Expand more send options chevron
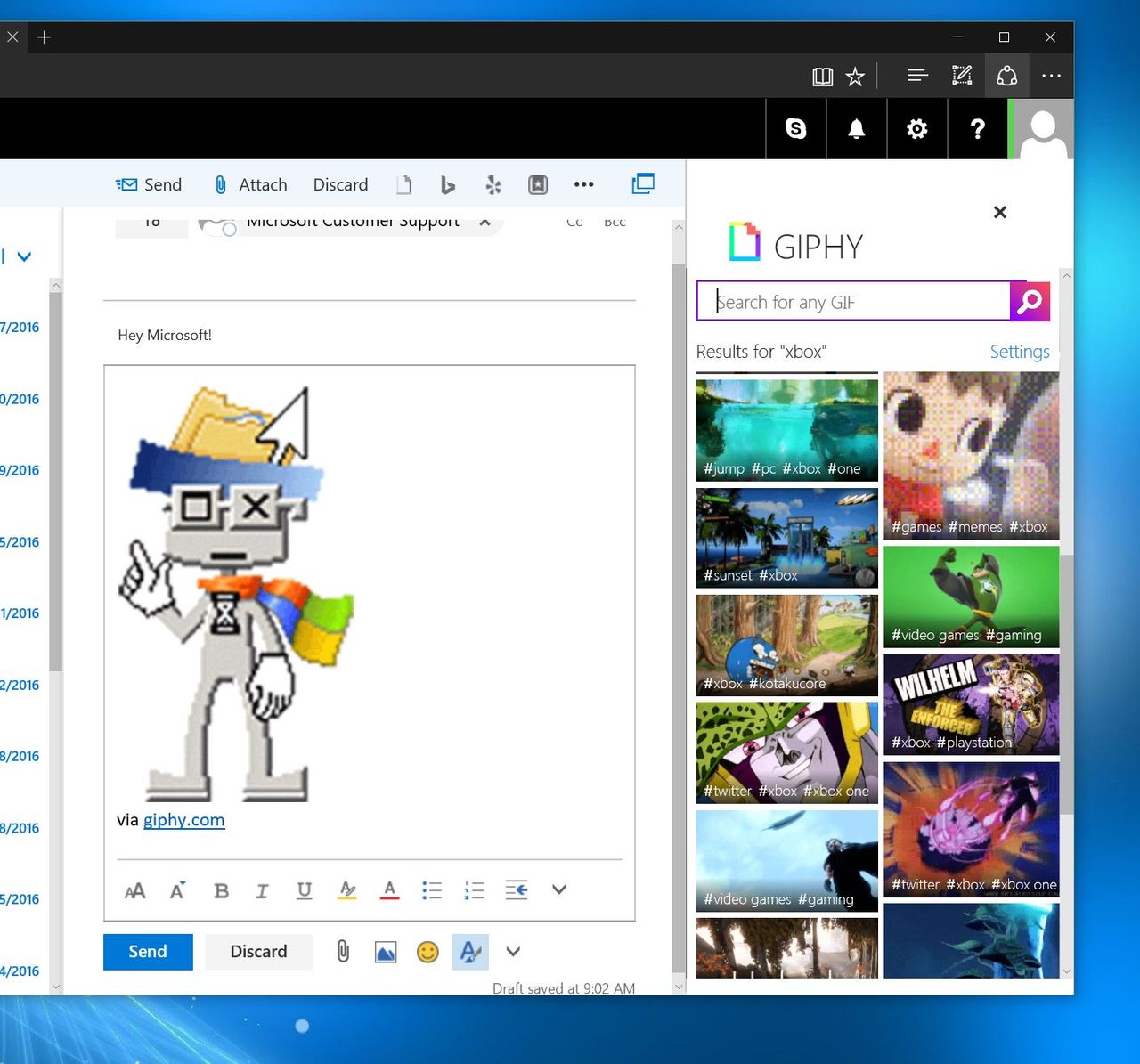 (513, 952)
